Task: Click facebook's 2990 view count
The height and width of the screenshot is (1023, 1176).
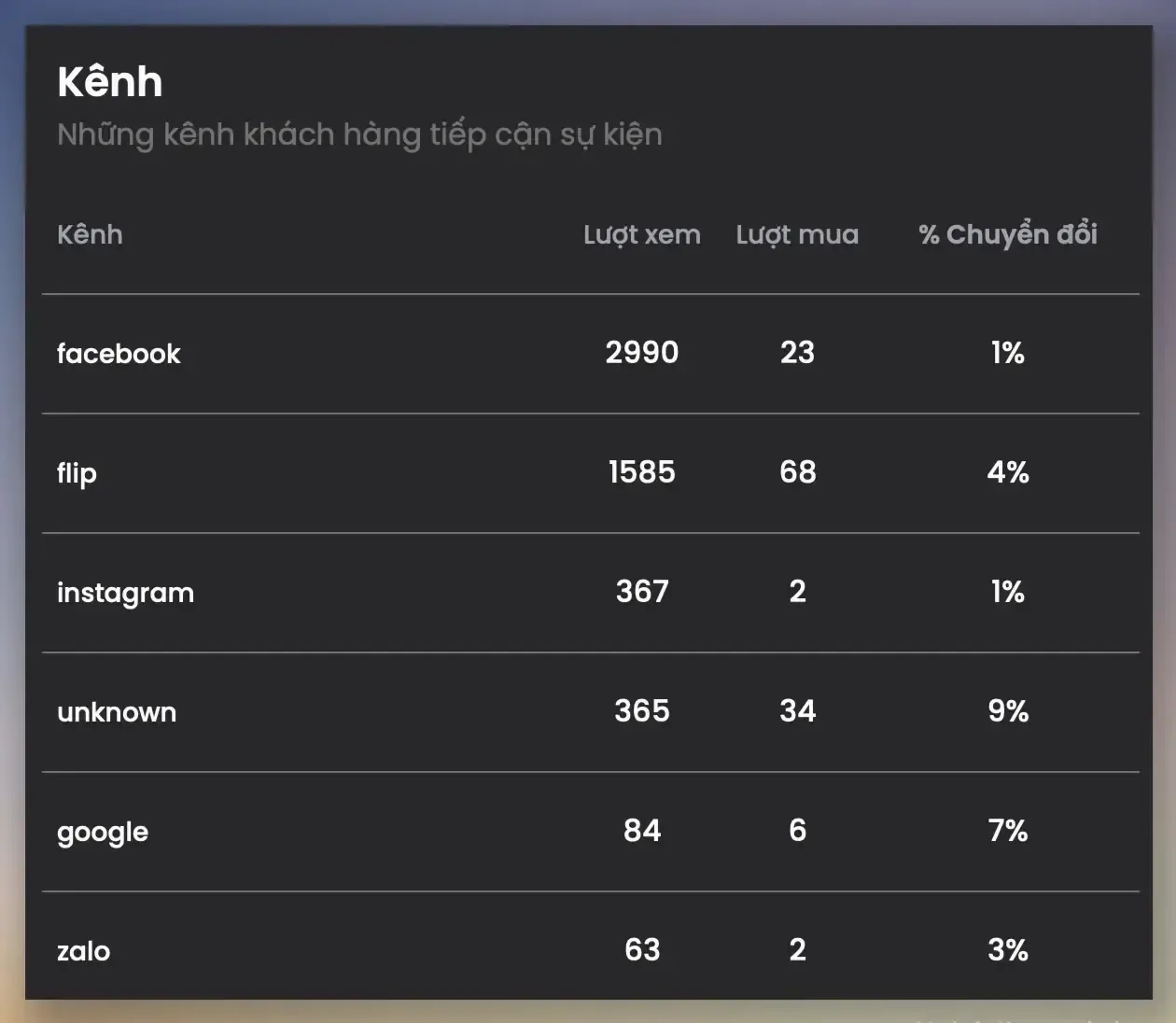Action: click(641, 353)
